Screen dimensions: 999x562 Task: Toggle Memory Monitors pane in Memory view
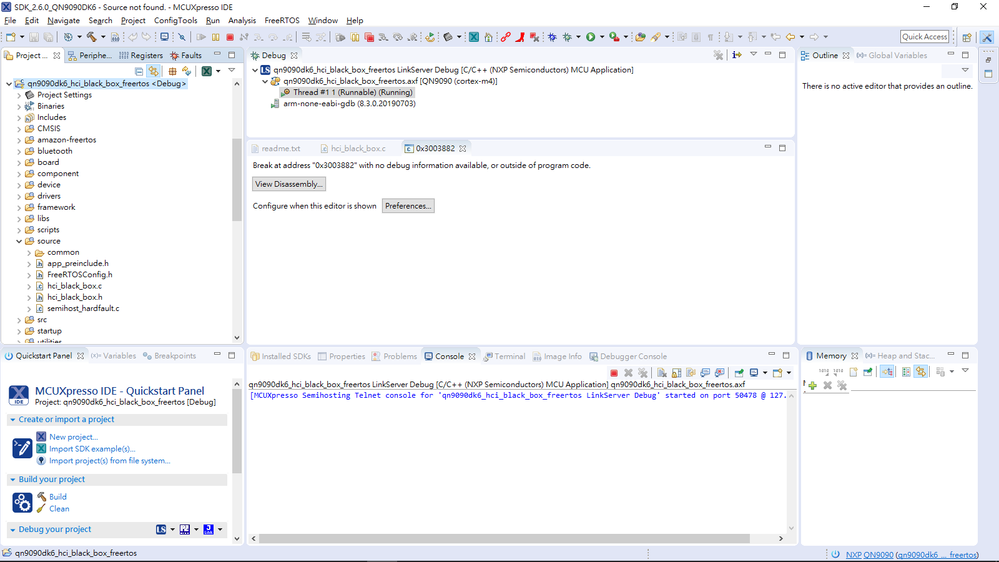point(887,371)
